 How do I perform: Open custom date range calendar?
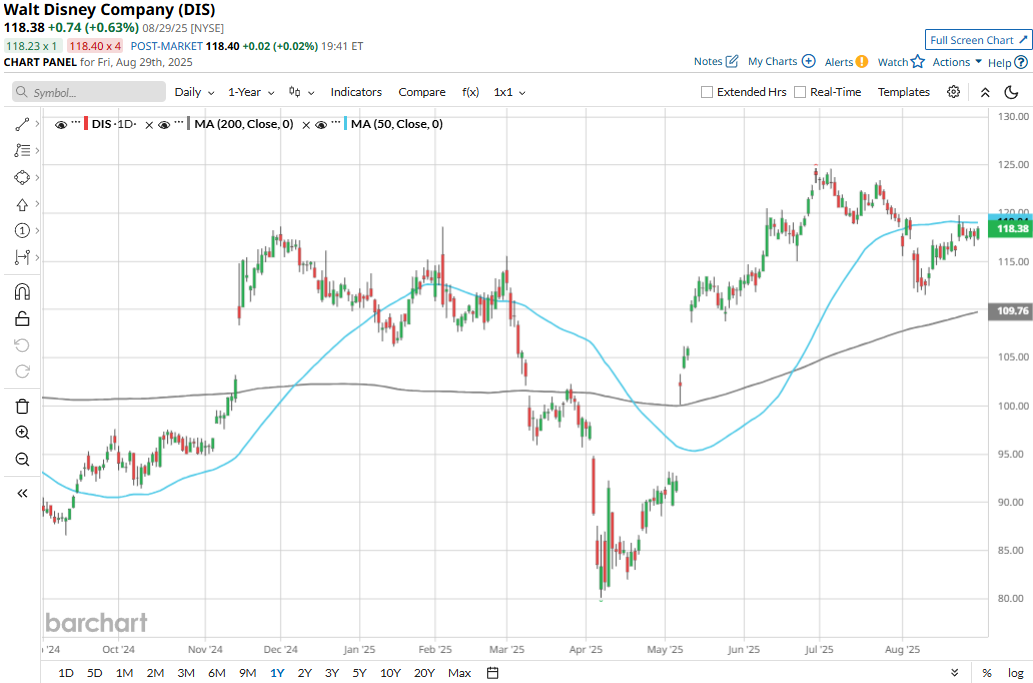point(493,672)
